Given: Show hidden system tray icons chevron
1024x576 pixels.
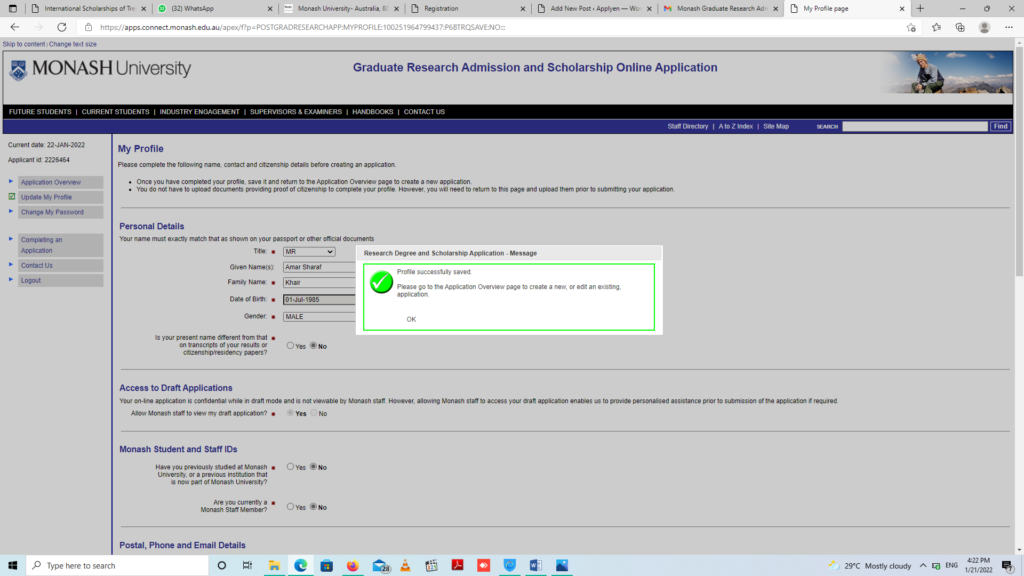Looking at the screenshot, I should coord(923,566).
